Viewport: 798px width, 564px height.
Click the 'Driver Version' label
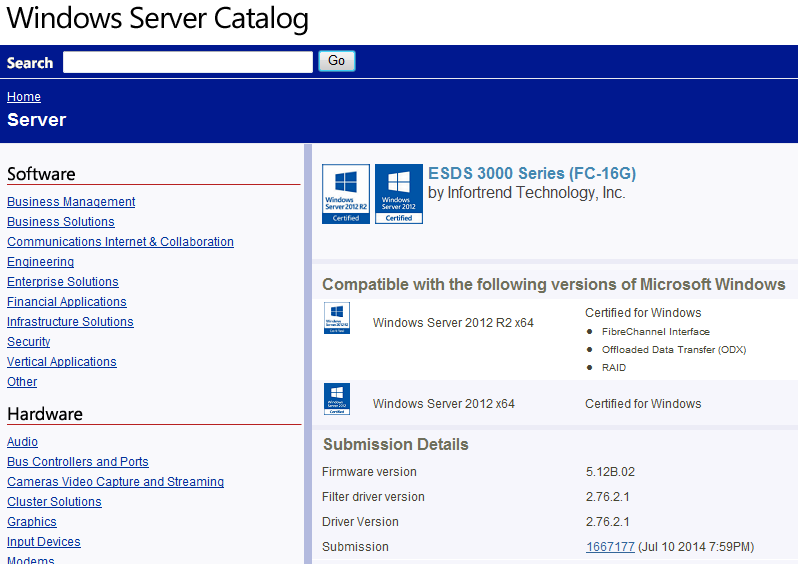pos(360,522)
